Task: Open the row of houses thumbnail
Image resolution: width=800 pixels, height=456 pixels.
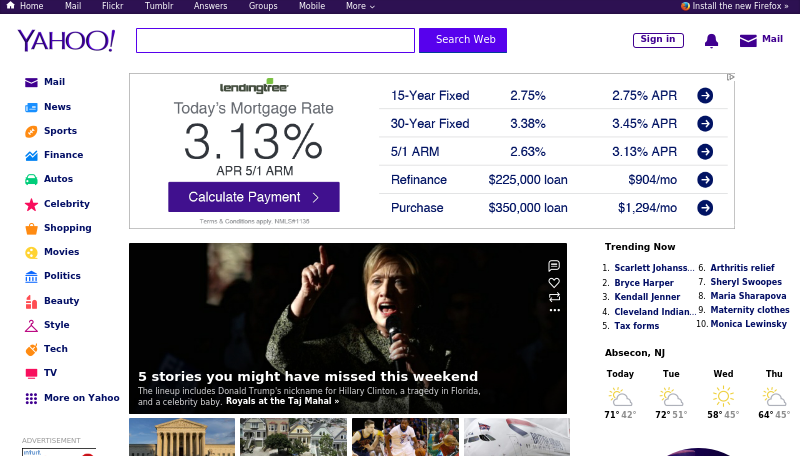Action: tap(293, 437)
